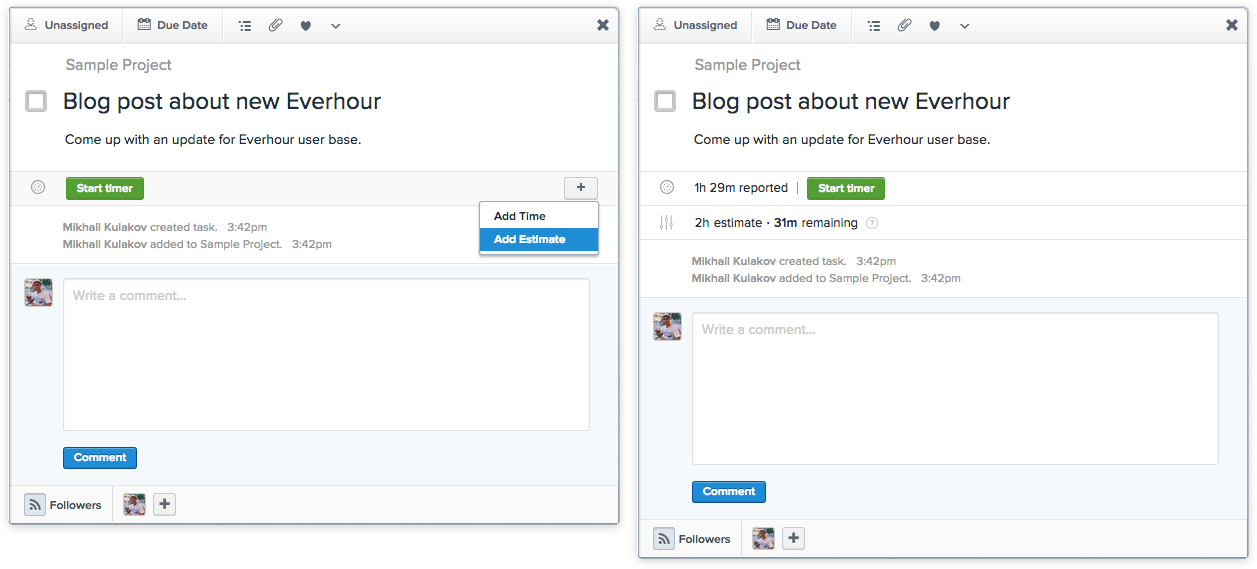Viewport: 1257px width, 569px height.
Task: Click the paperclip icon in right panel toolbar
Action: (904, 26)
